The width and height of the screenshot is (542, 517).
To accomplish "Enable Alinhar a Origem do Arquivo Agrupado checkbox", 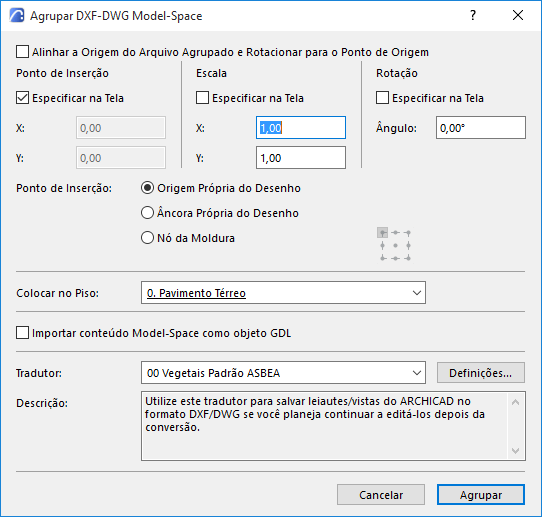I will (x=22, y=52).
